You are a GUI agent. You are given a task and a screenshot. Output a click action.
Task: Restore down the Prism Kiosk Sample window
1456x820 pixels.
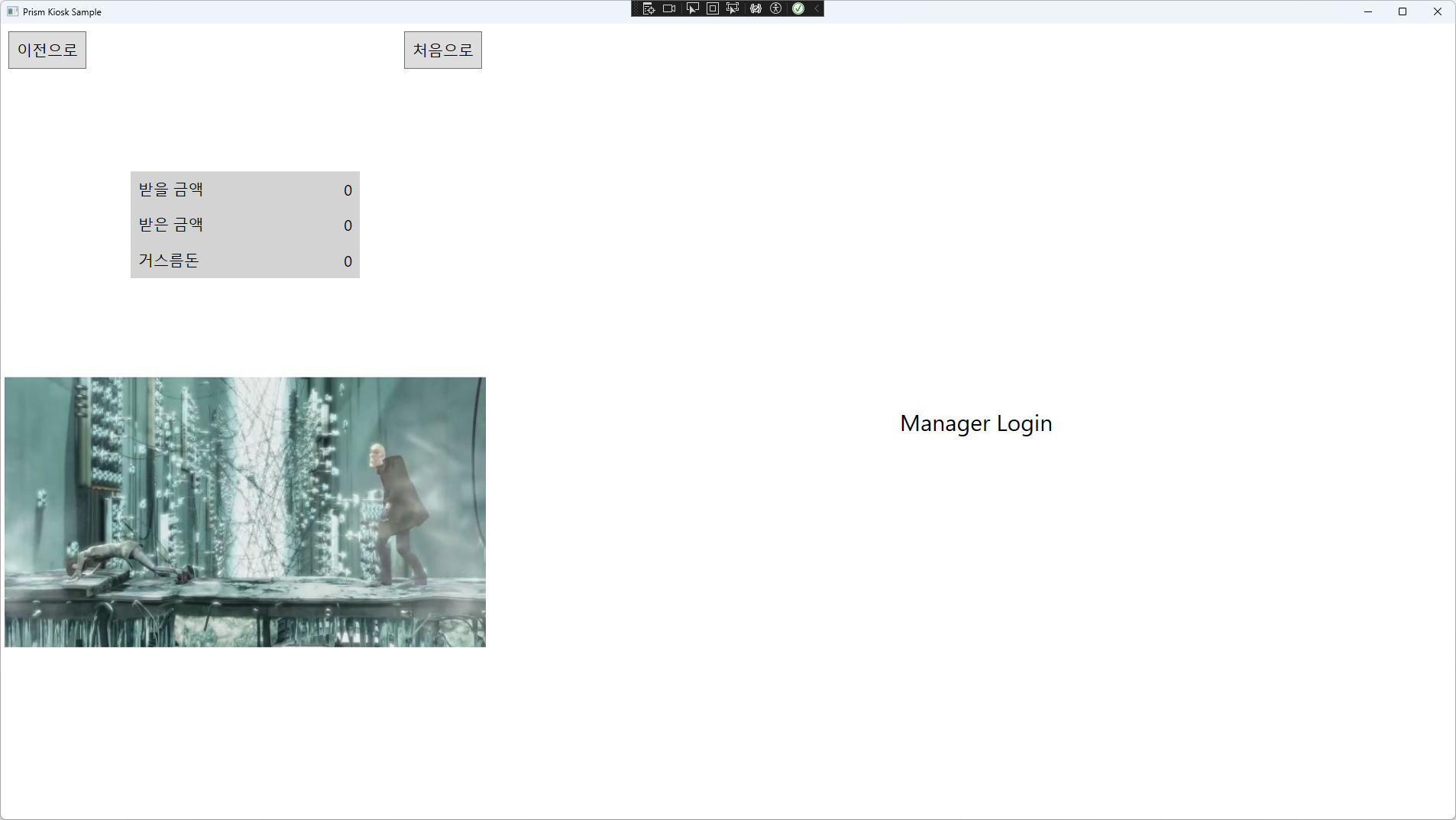coord(1403,11)
